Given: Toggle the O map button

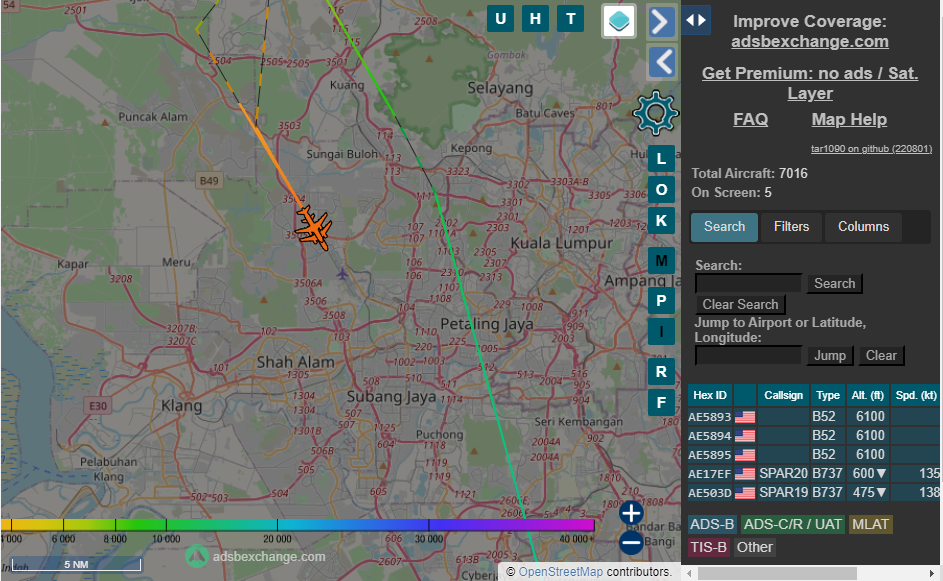Looking at the screenshot, I should point(661,189).
